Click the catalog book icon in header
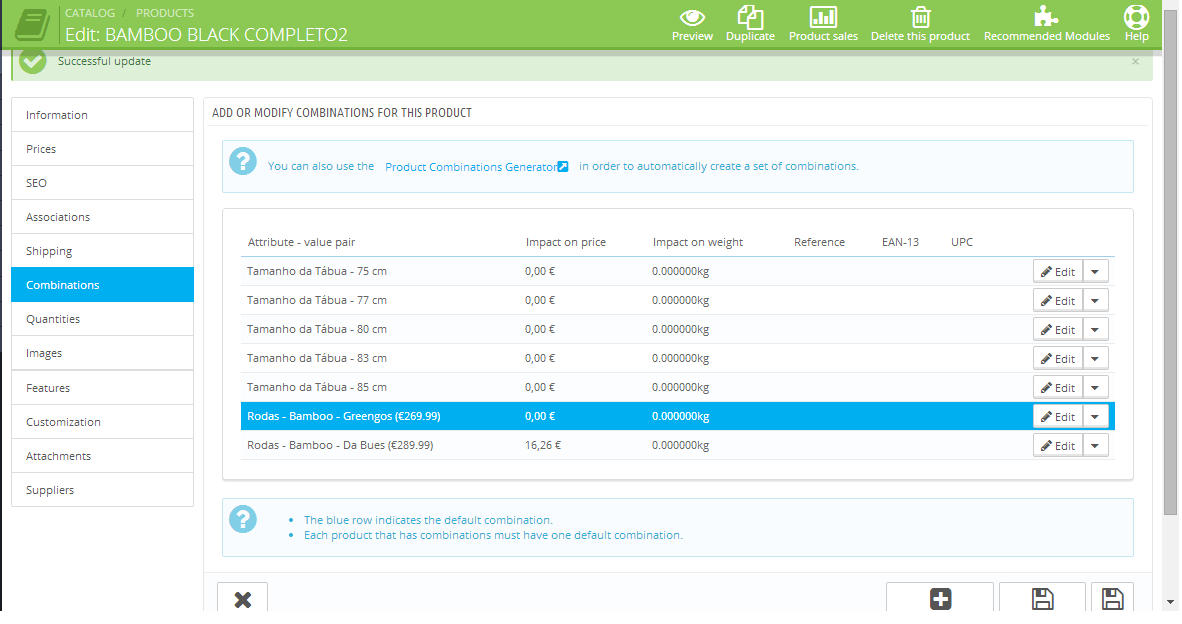The width and height of the screenshot is (1182, 624). coord(32,25)
